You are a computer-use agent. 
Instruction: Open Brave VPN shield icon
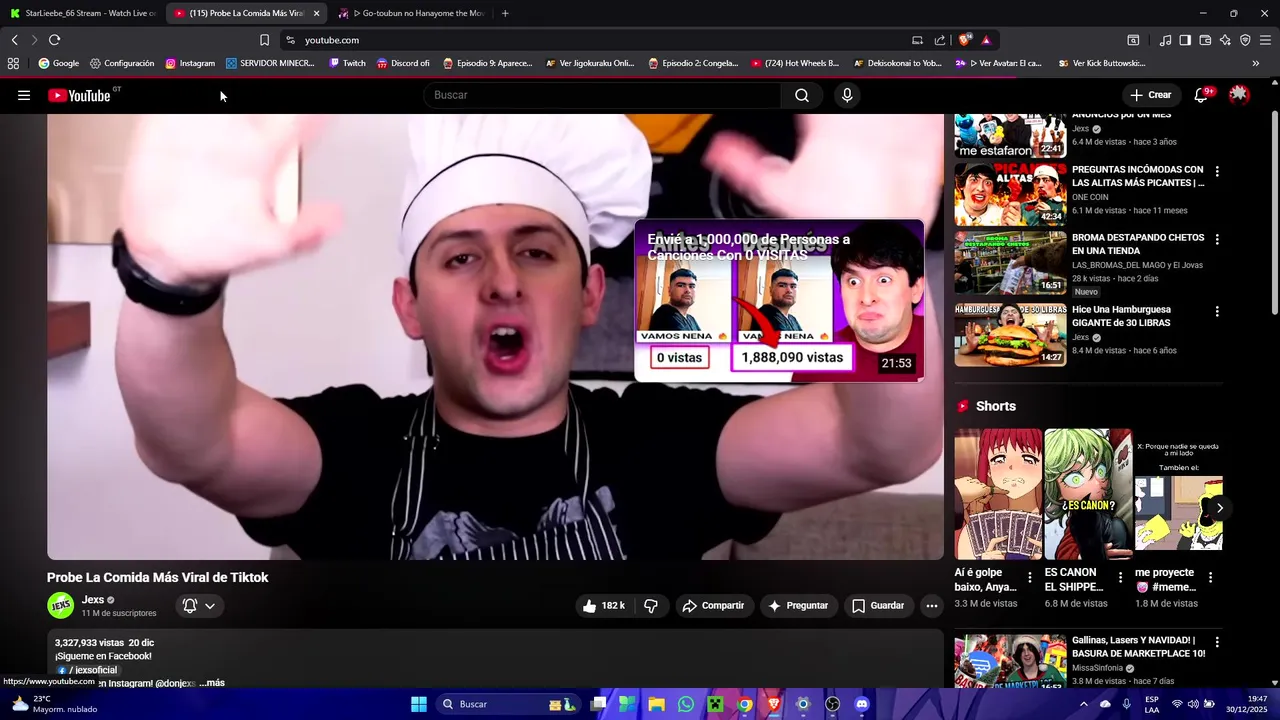pyautogui.click(x=1245, y=40)
